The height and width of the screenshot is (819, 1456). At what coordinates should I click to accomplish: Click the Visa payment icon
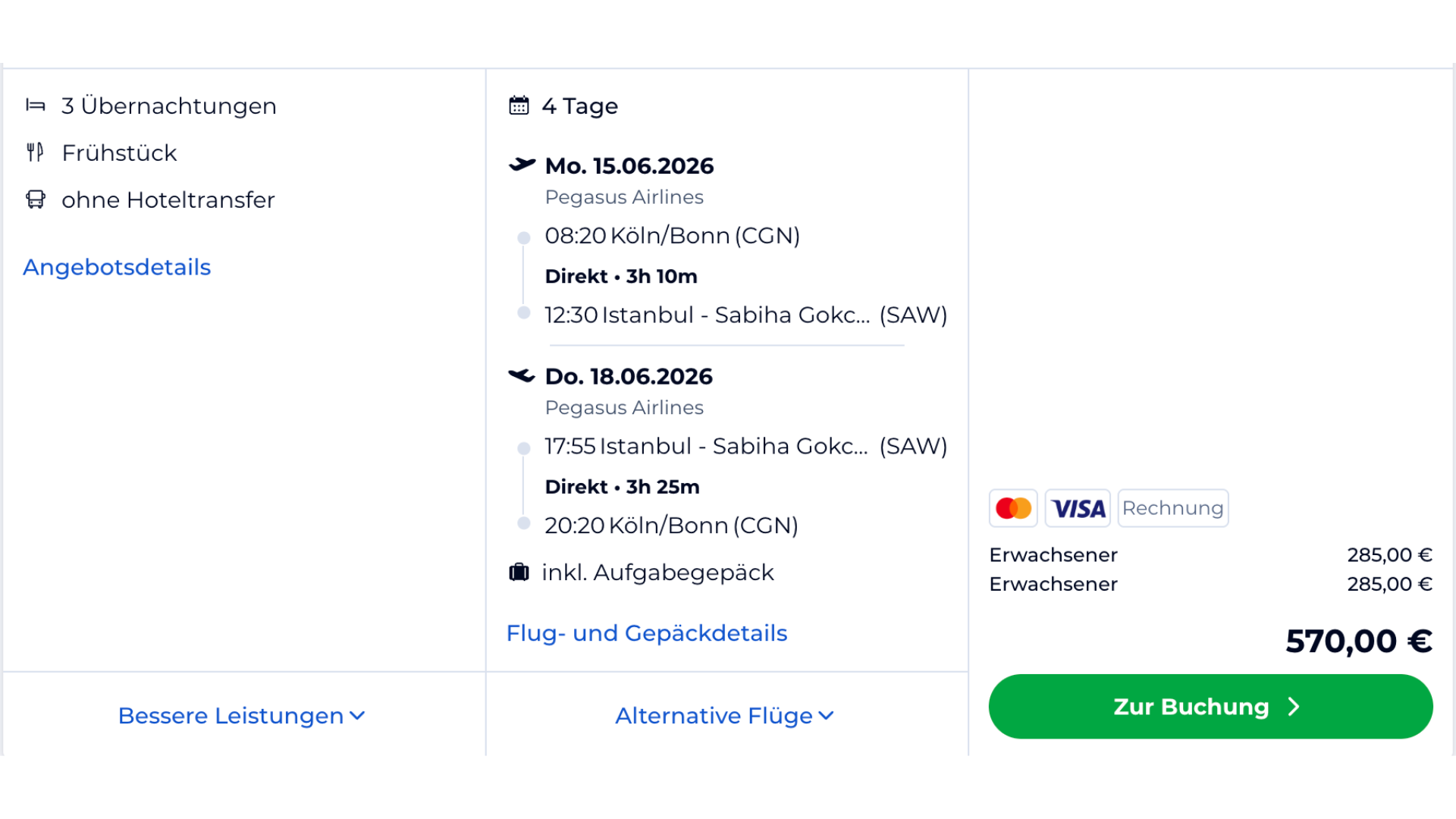1078,508
